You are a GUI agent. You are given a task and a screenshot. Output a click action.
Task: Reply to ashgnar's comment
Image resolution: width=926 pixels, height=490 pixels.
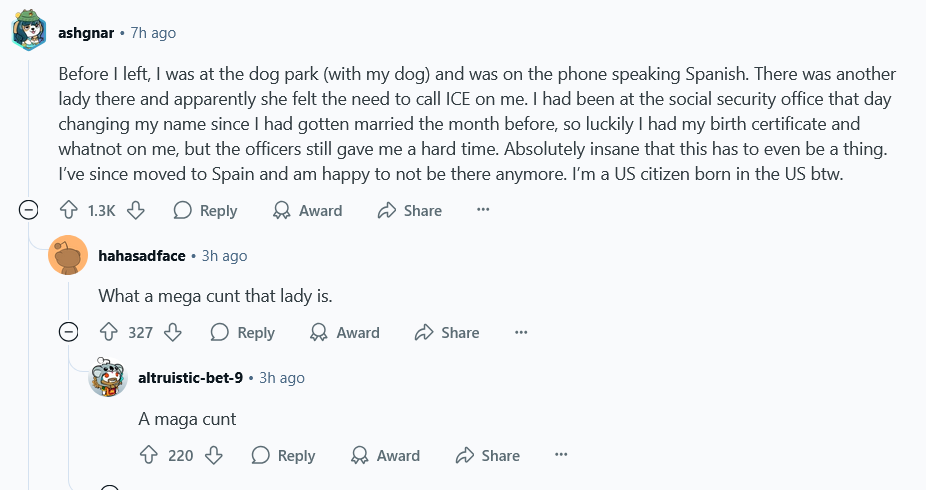pyautogui.click(x=206, y=210)
